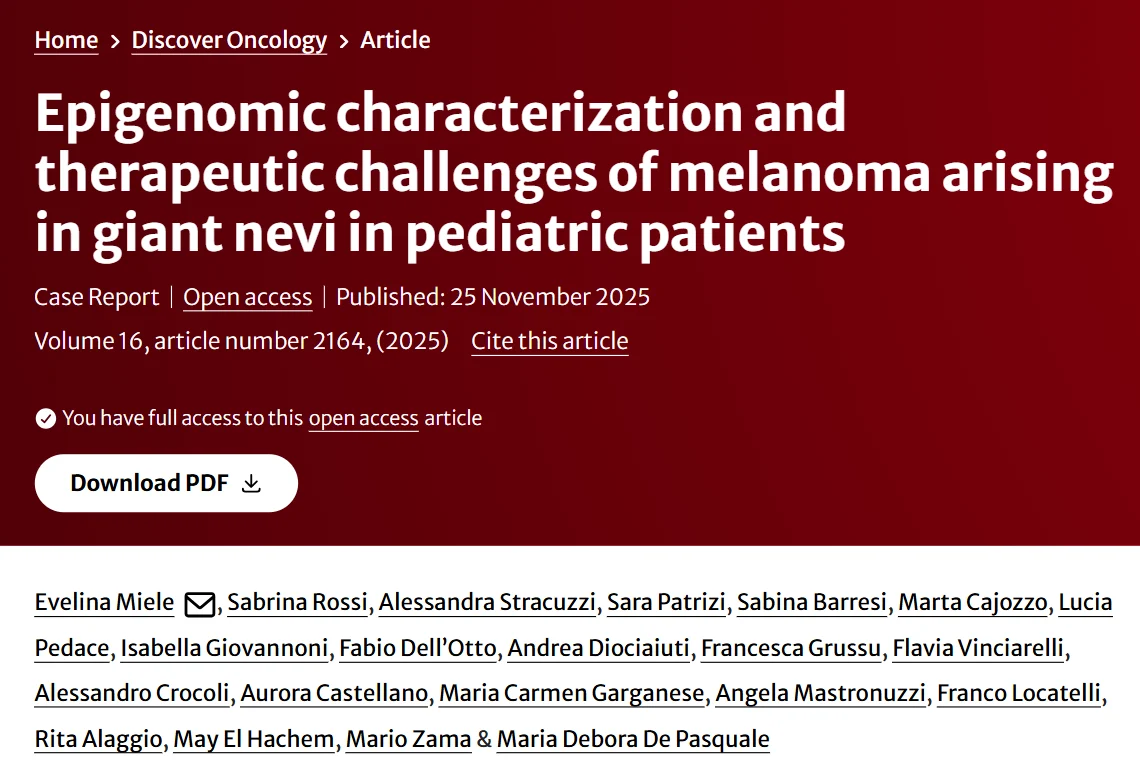Click author link May El Hachem
Image resolution: width=1140 pixels, height=782 pixels.
[254, 739]
